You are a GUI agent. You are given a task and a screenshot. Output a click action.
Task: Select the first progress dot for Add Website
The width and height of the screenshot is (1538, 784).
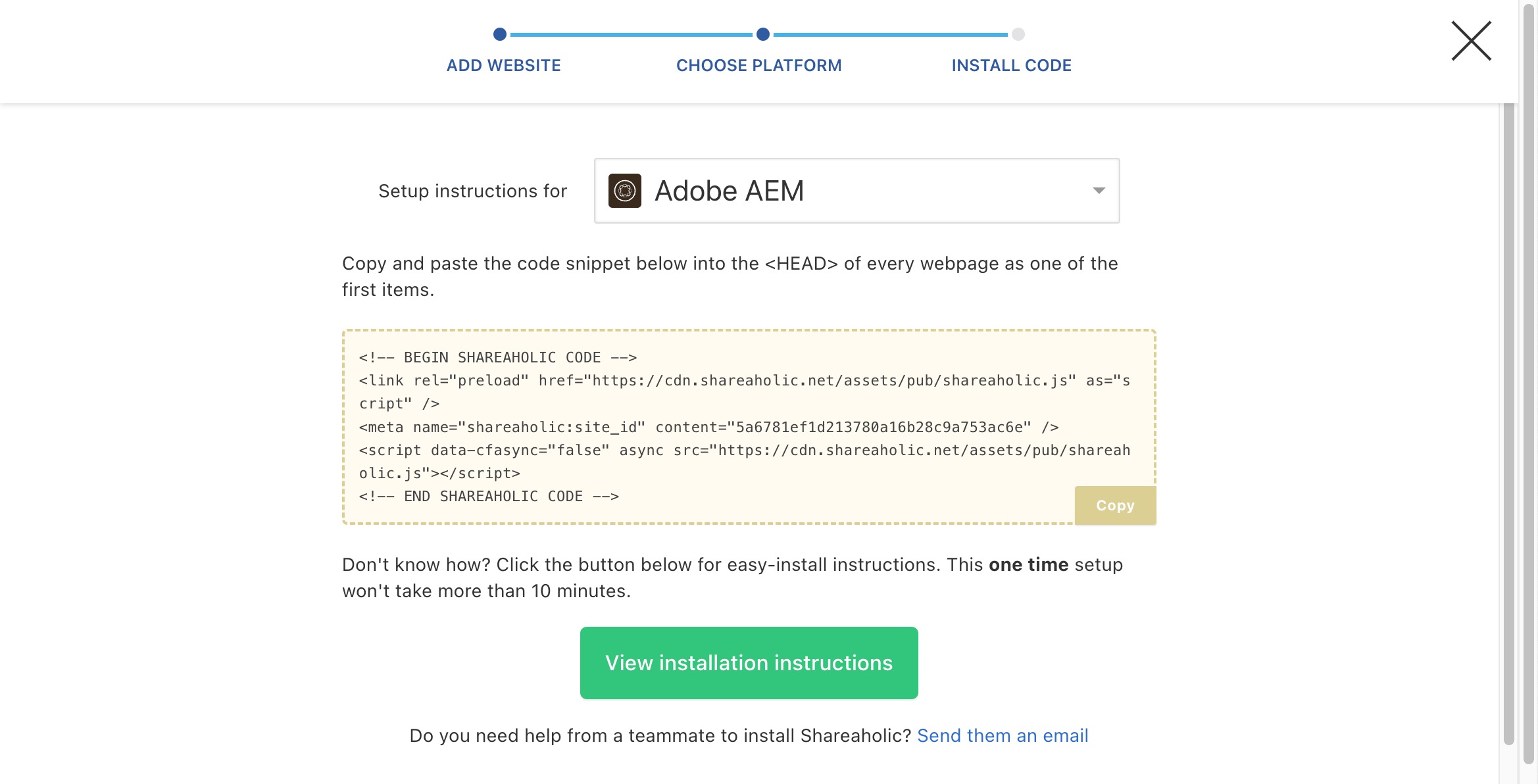coord(500,34)
